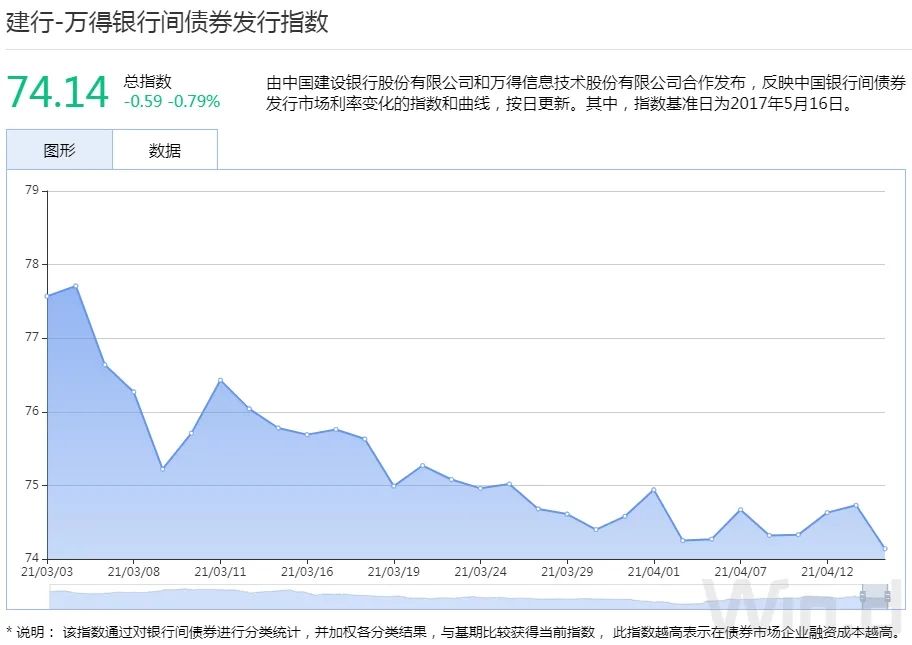Click the x-axis label 21/03/08
Viewport: 912px width, 645px height.
click(134, 572)
